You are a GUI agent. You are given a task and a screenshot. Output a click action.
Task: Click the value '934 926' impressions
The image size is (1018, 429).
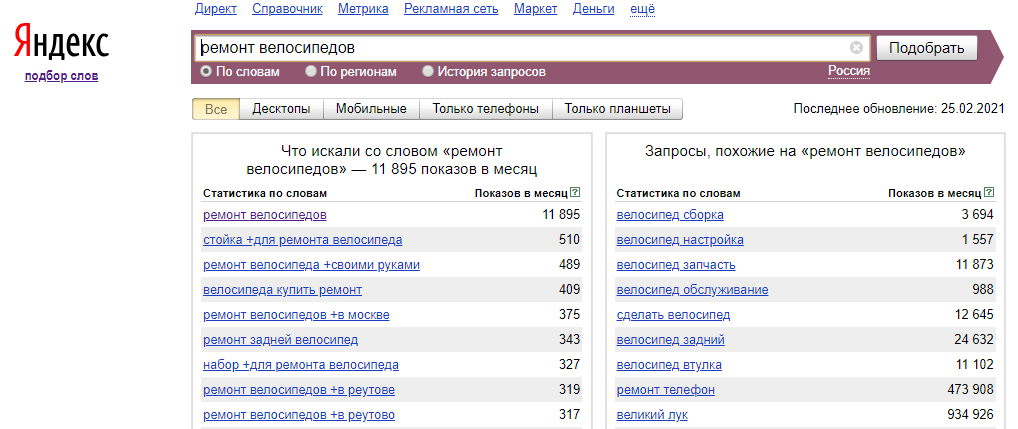(971, 415)
